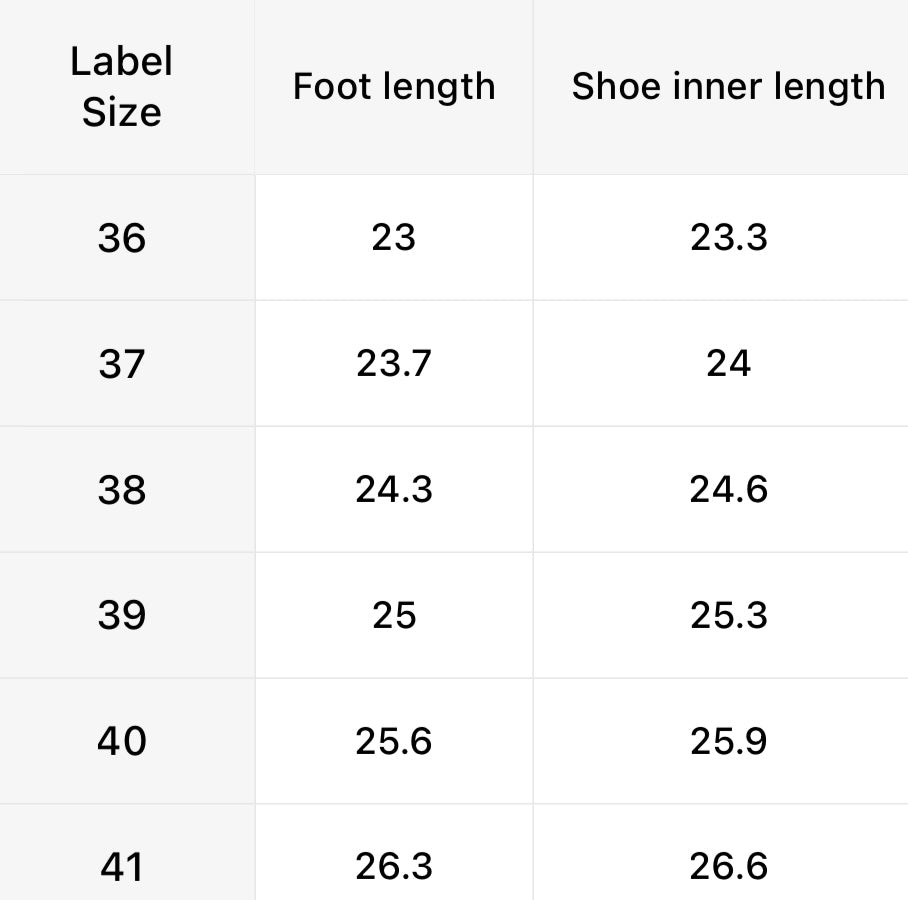Screen dimensions: 908x900
Task: Select label size 37 cell
Action: click(x=122, y=364)
